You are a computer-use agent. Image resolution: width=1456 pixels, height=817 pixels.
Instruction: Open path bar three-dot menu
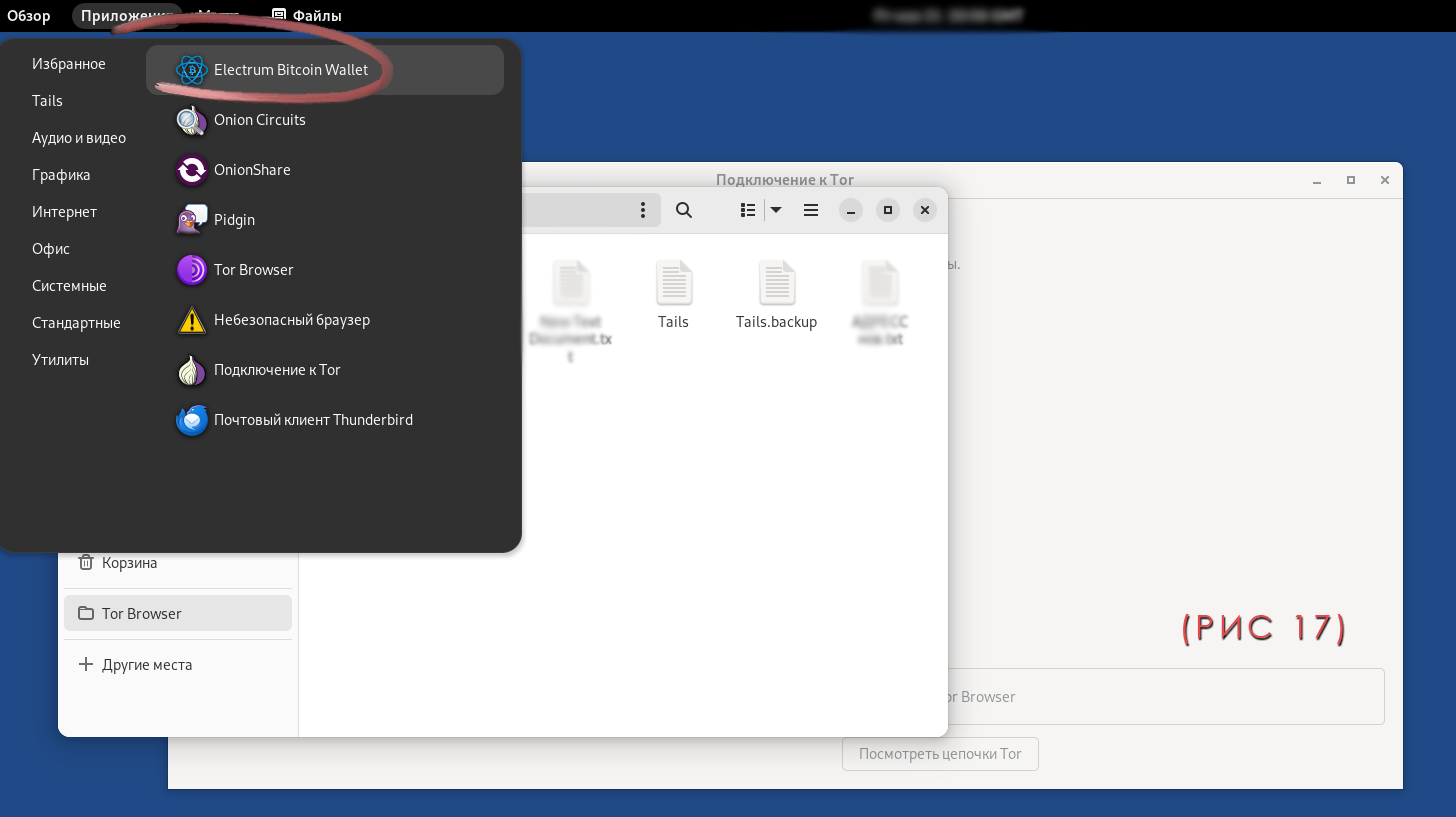pos(643,210)
